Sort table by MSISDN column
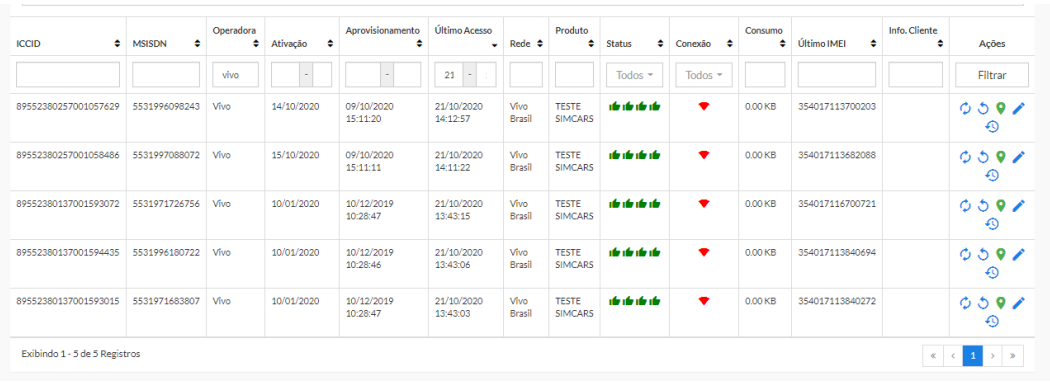 [x=197, y=44]
